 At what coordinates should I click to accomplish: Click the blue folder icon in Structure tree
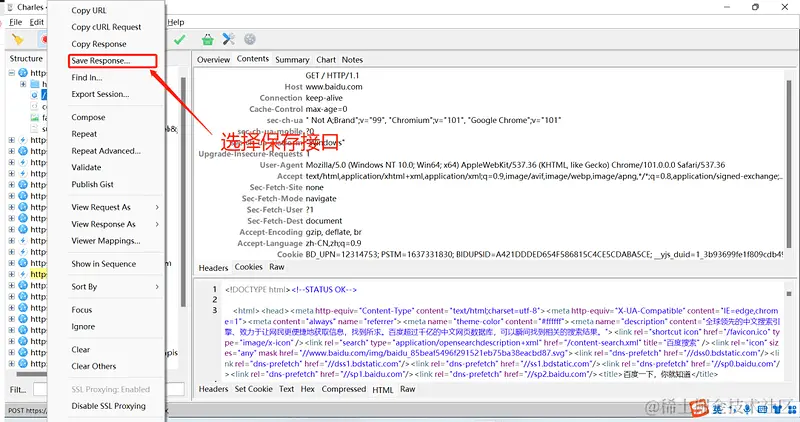click(35, 84)
